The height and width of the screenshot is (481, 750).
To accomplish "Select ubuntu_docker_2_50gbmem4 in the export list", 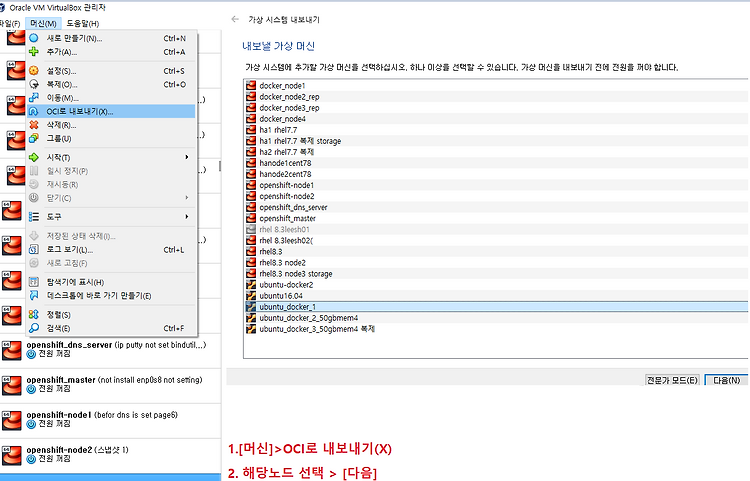I will pos(496,318).
